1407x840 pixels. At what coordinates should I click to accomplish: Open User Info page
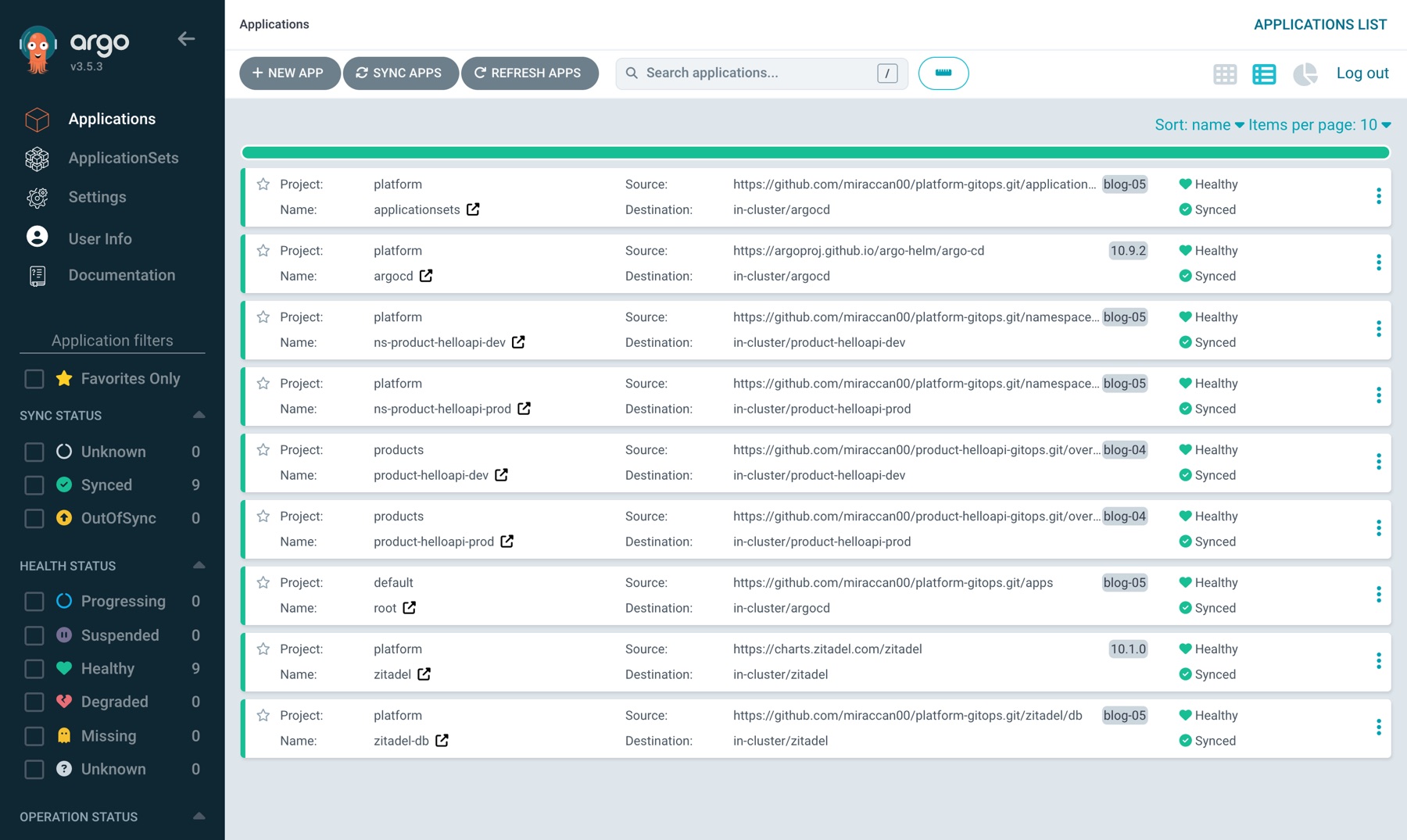(100, 238)
